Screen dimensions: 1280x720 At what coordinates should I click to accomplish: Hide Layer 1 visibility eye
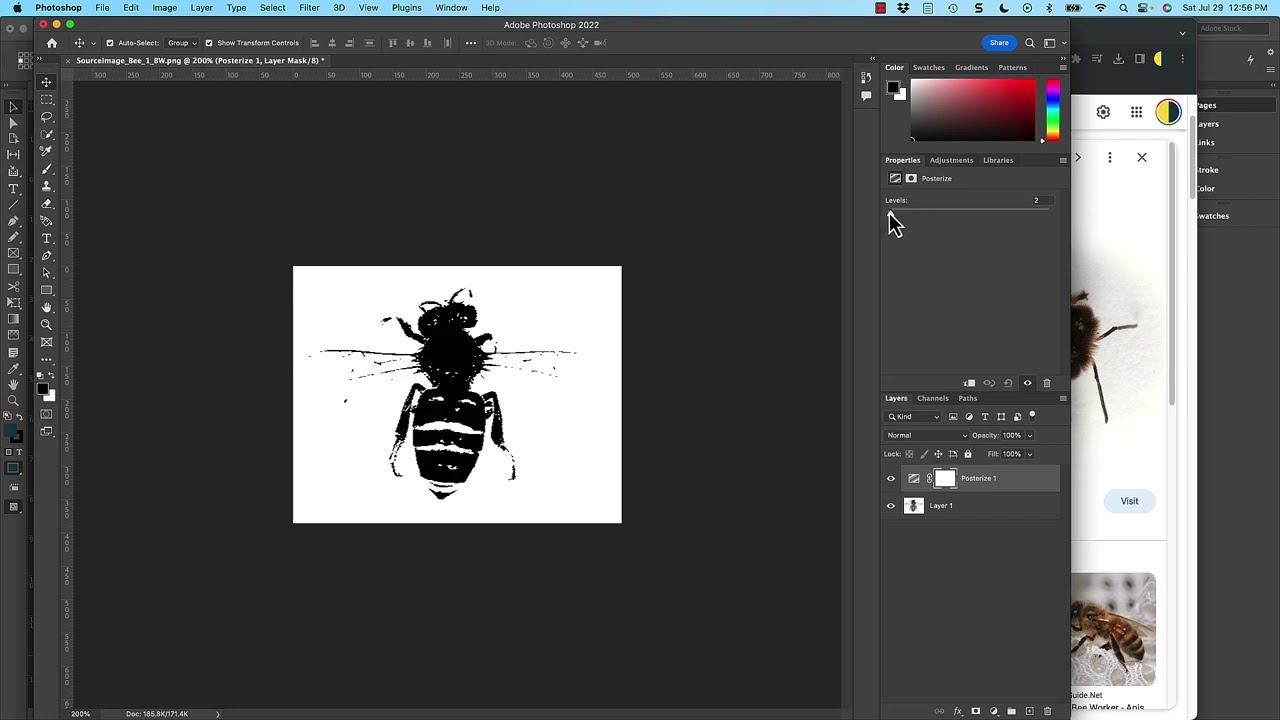click(x=891, y=505)
